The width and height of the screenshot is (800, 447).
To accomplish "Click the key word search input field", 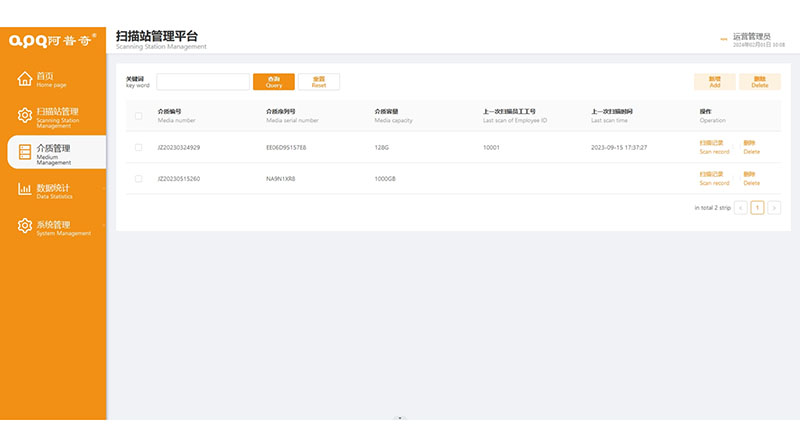I will [x=203, y=82].
